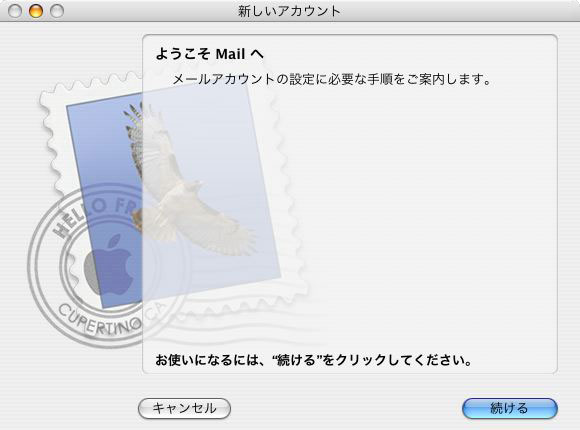Minimize the window using the yellow button
Viewport: 580px width, 430px height.
(36, 11)
